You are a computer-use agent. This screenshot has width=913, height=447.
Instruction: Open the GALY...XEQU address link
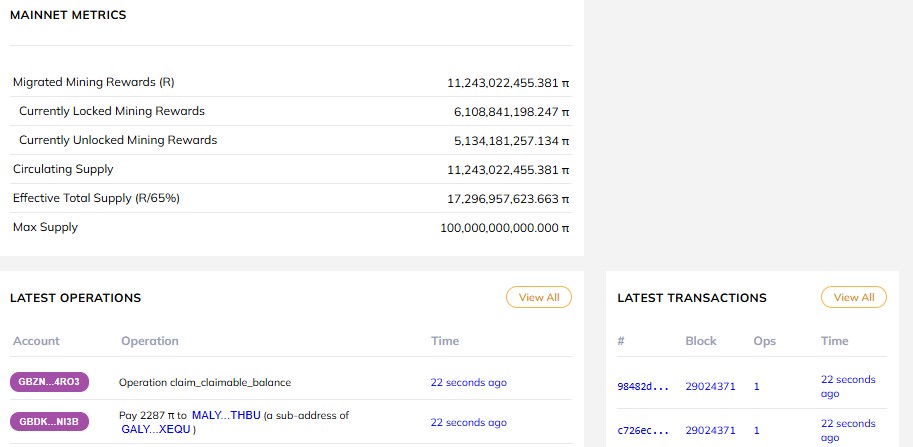point(156,430)
